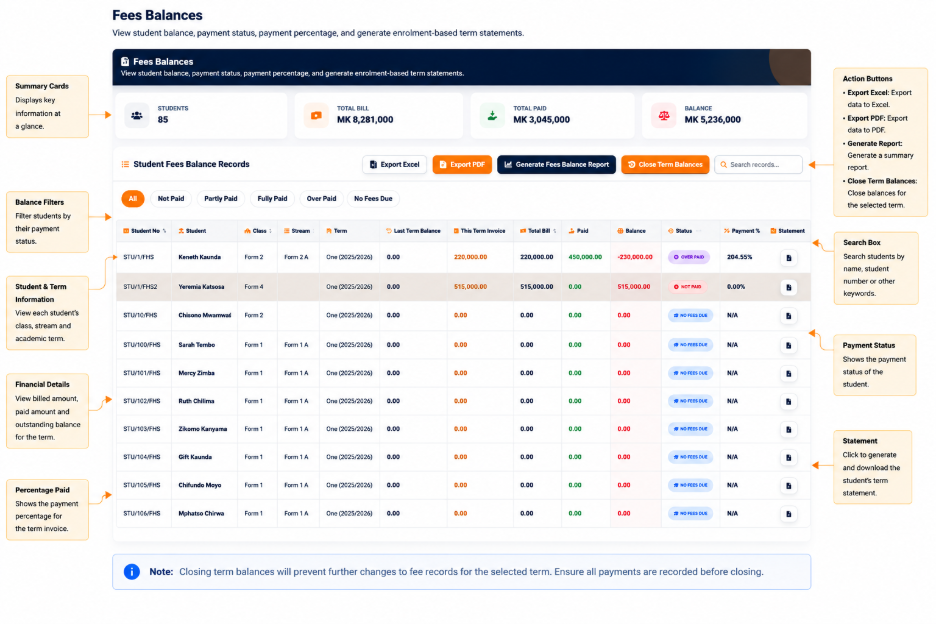Filter by Fully Paid students
Screen dimensions: 936x624
(272, 198)
